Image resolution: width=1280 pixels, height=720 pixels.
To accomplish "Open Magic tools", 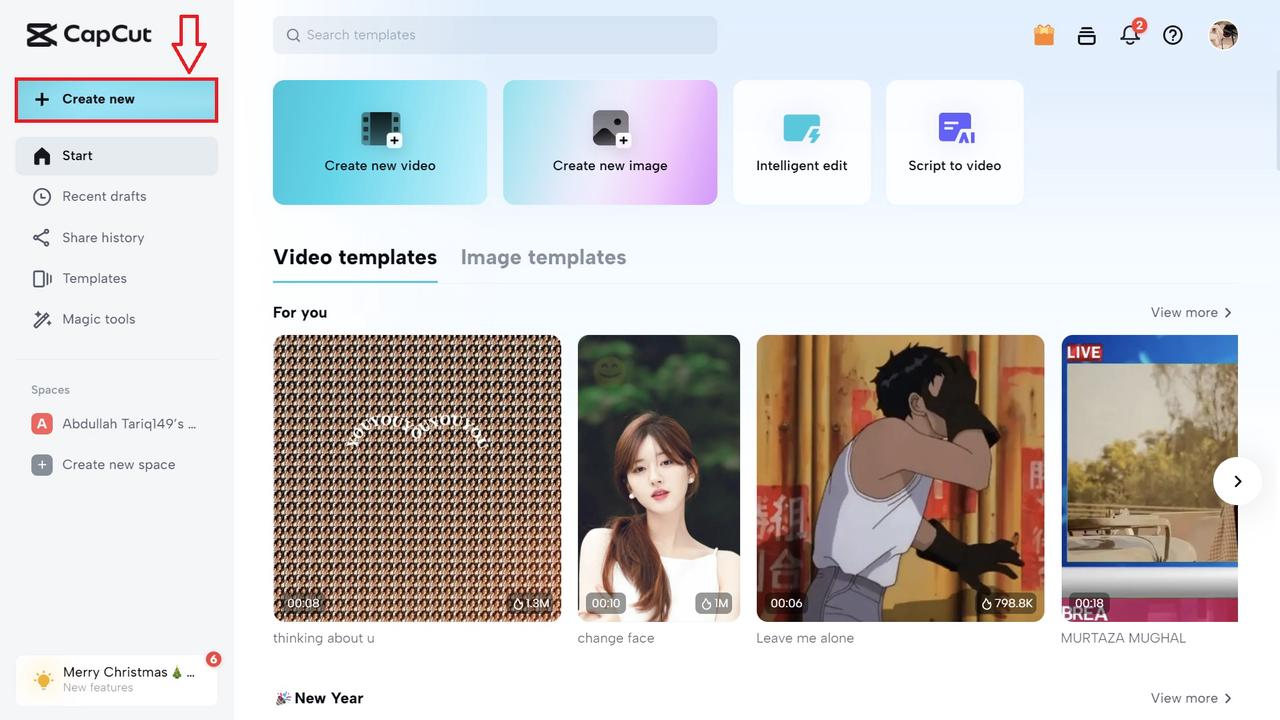I will click(x=116, y=320).
